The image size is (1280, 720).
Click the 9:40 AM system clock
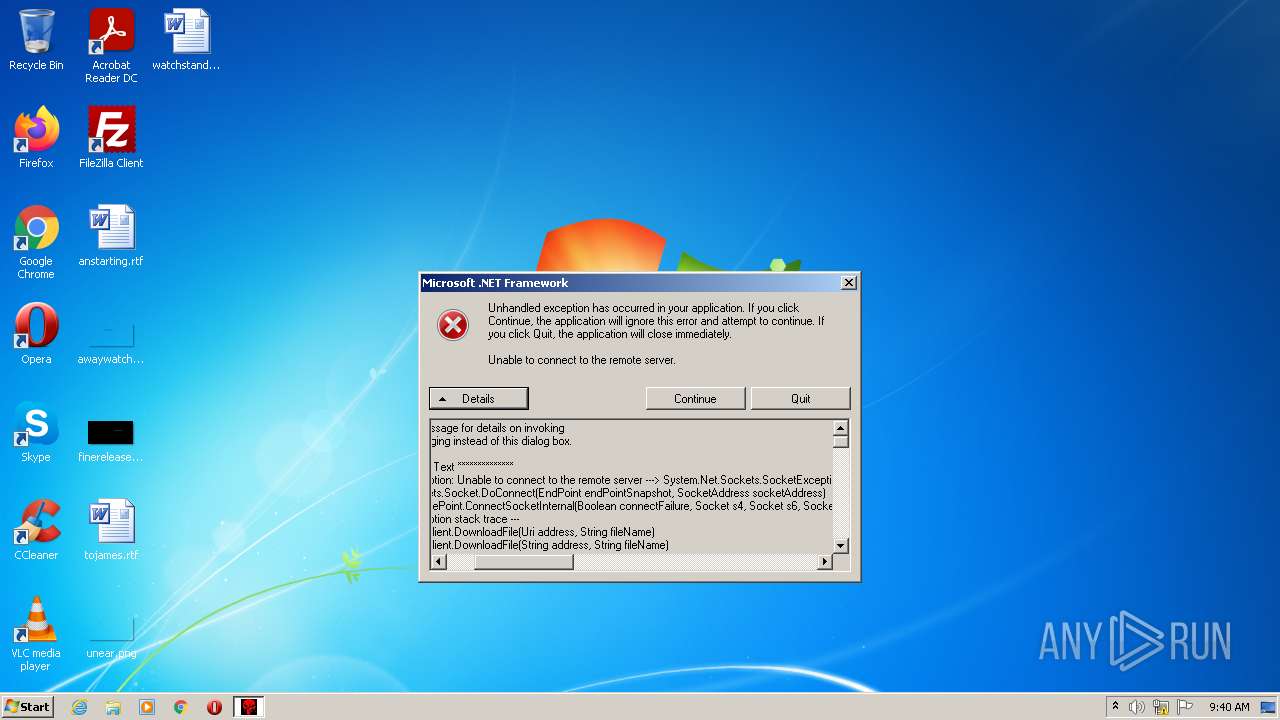tap(1229, 707)
